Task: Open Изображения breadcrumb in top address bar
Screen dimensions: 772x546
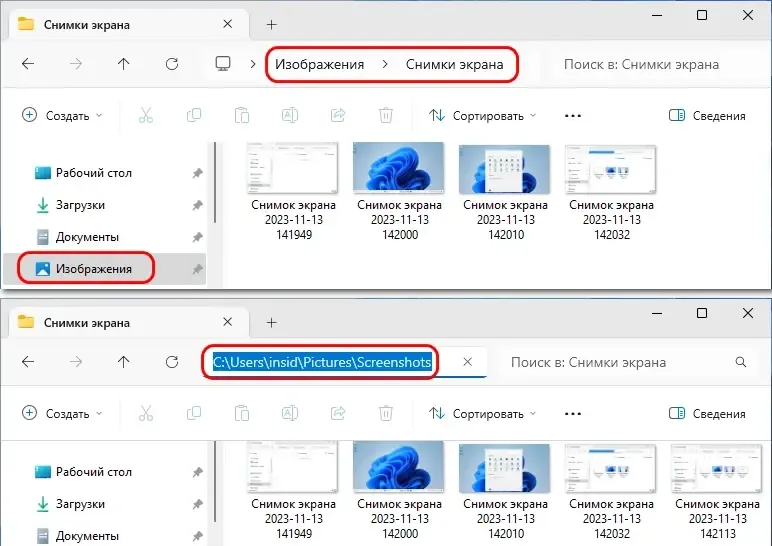Action: (320, 64)
